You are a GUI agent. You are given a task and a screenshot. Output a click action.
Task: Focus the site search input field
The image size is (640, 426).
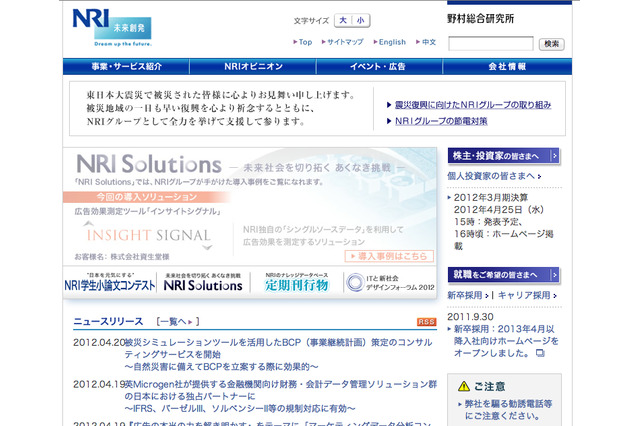491,43
